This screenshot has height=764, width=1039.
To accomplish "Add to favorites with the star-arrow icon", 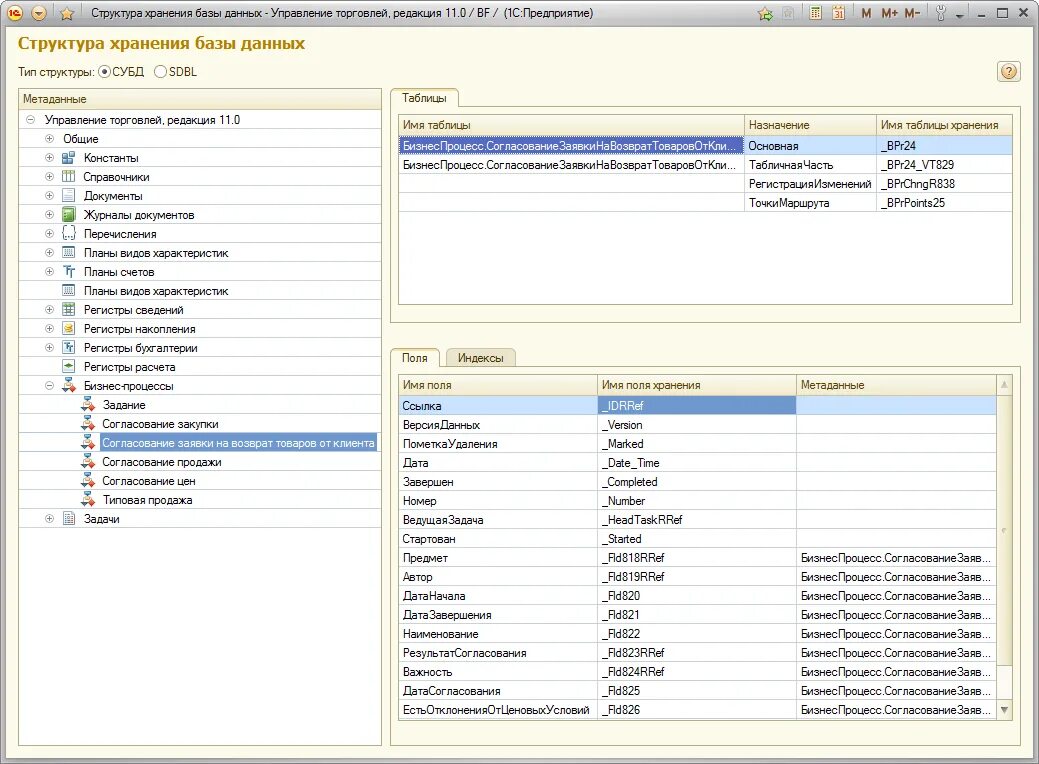I will [x=765, y=13].
